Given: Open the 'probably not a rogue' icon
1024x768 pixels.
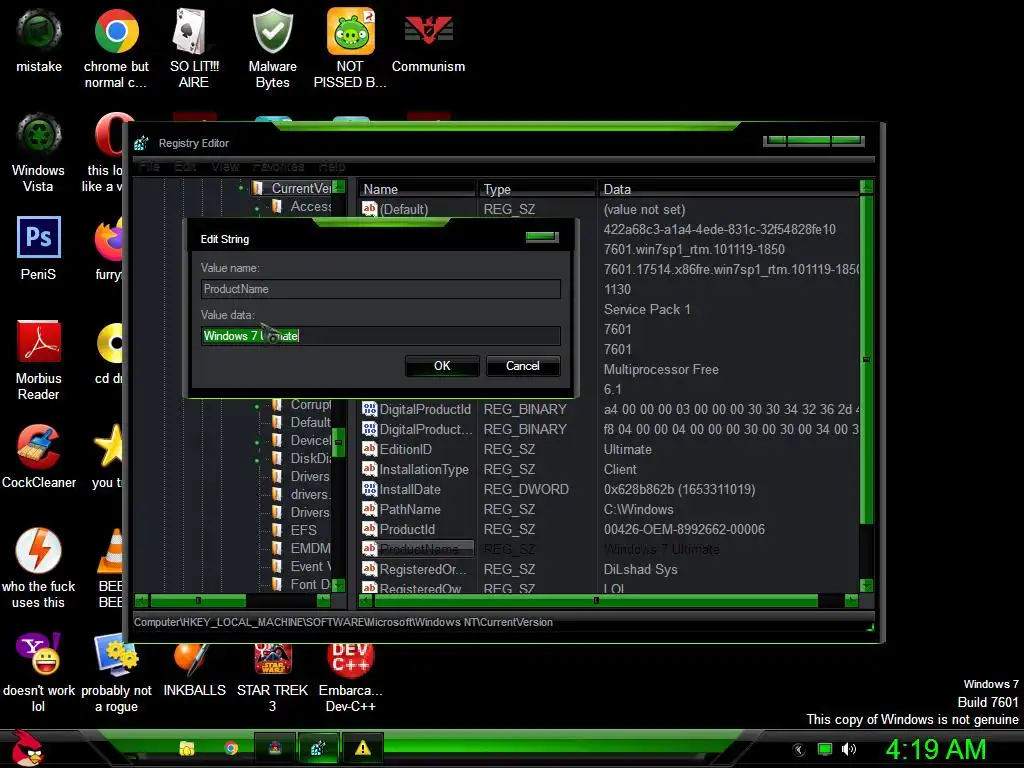Looking at the screenshot, I should [x=116, y=673].
